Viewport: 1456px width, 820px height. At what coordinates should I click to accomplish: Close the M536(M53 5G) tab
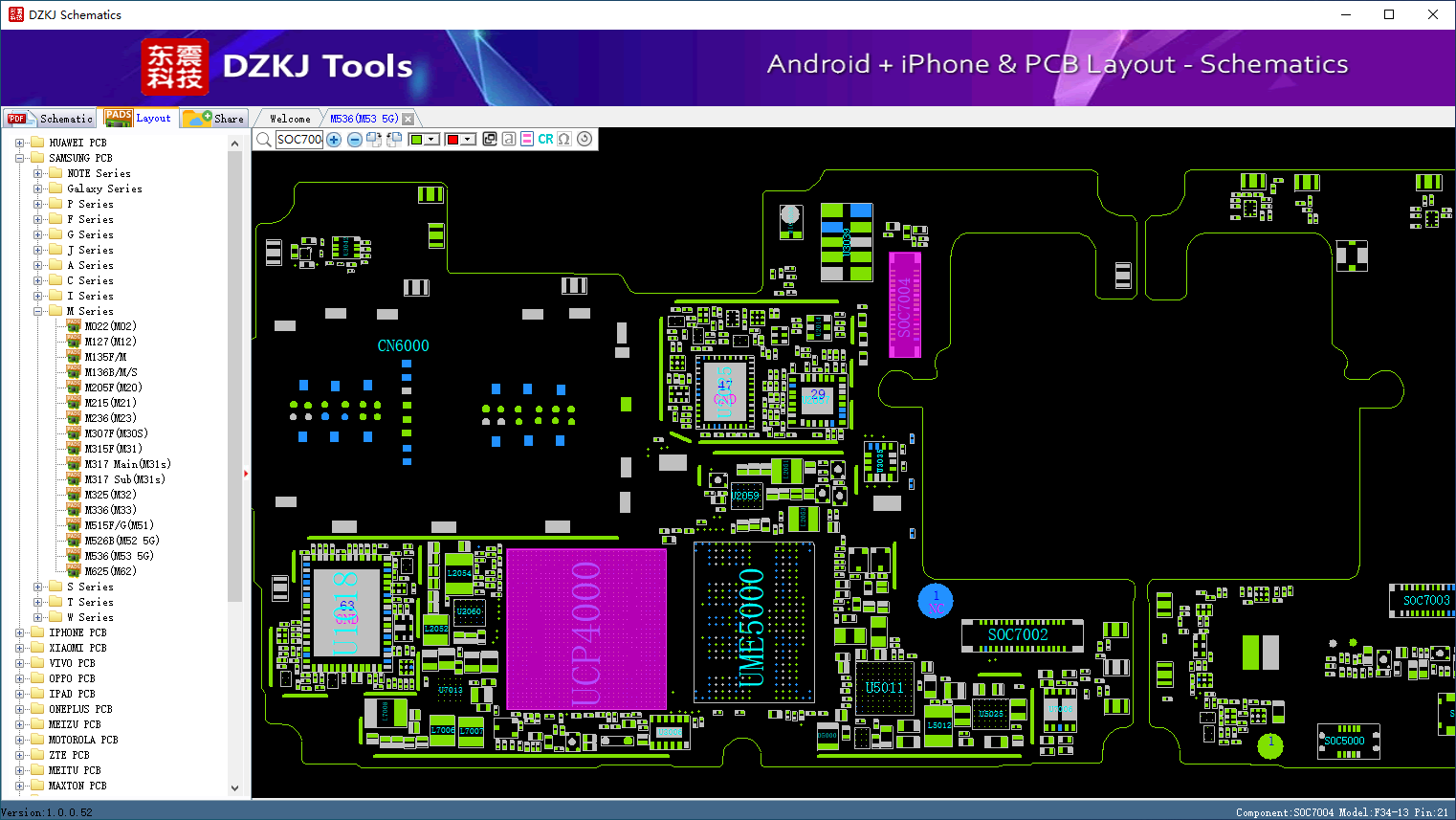[x=408, y=119]
